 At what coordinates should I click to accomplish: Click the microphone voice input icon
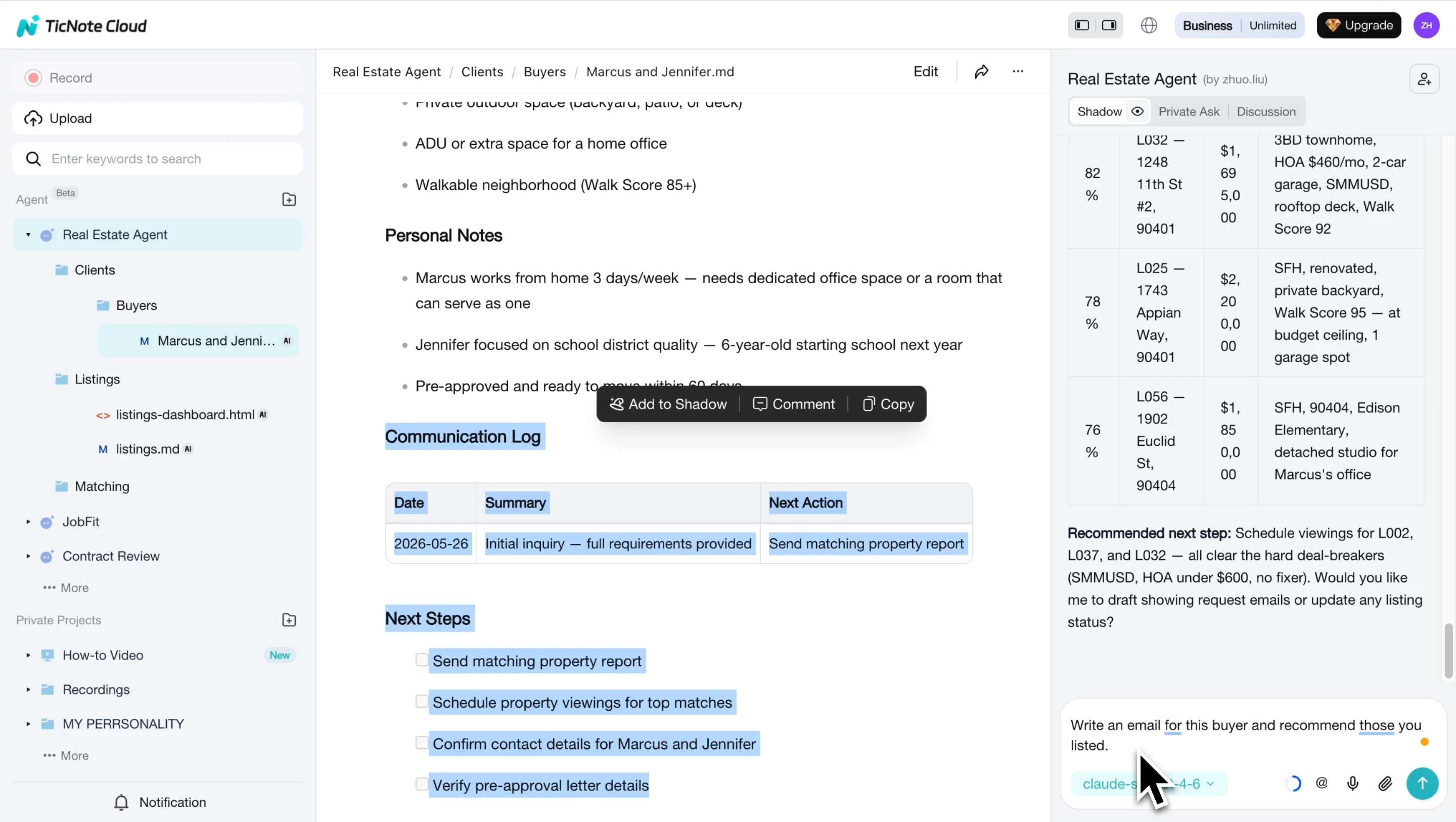click(x=1353, y=783)
